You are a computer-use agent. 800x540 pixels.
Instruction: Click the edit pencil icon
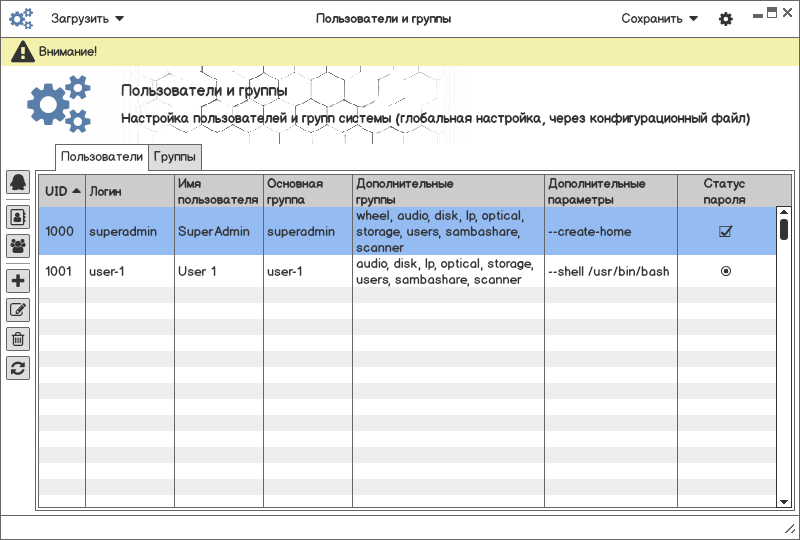point(18,310)
